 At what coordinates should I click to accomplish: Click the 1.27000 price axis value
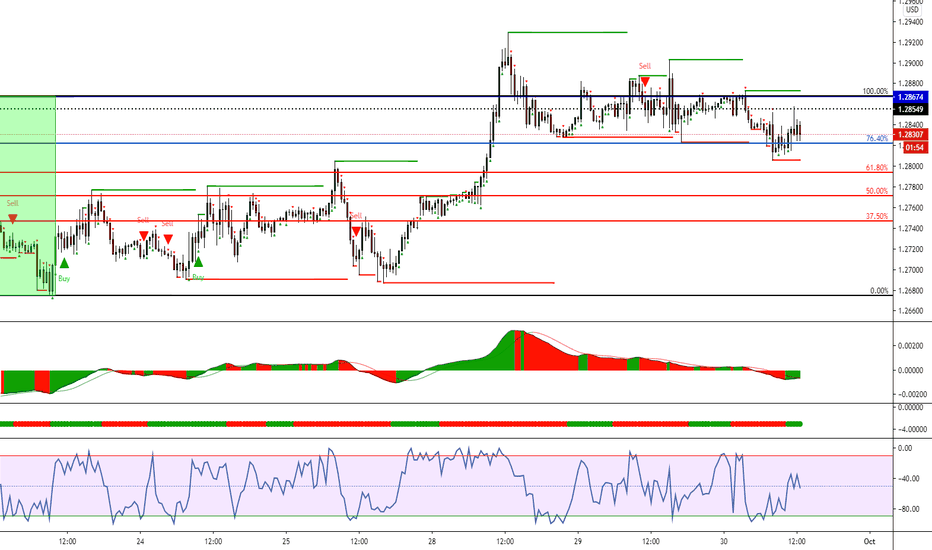coord(911,270)
